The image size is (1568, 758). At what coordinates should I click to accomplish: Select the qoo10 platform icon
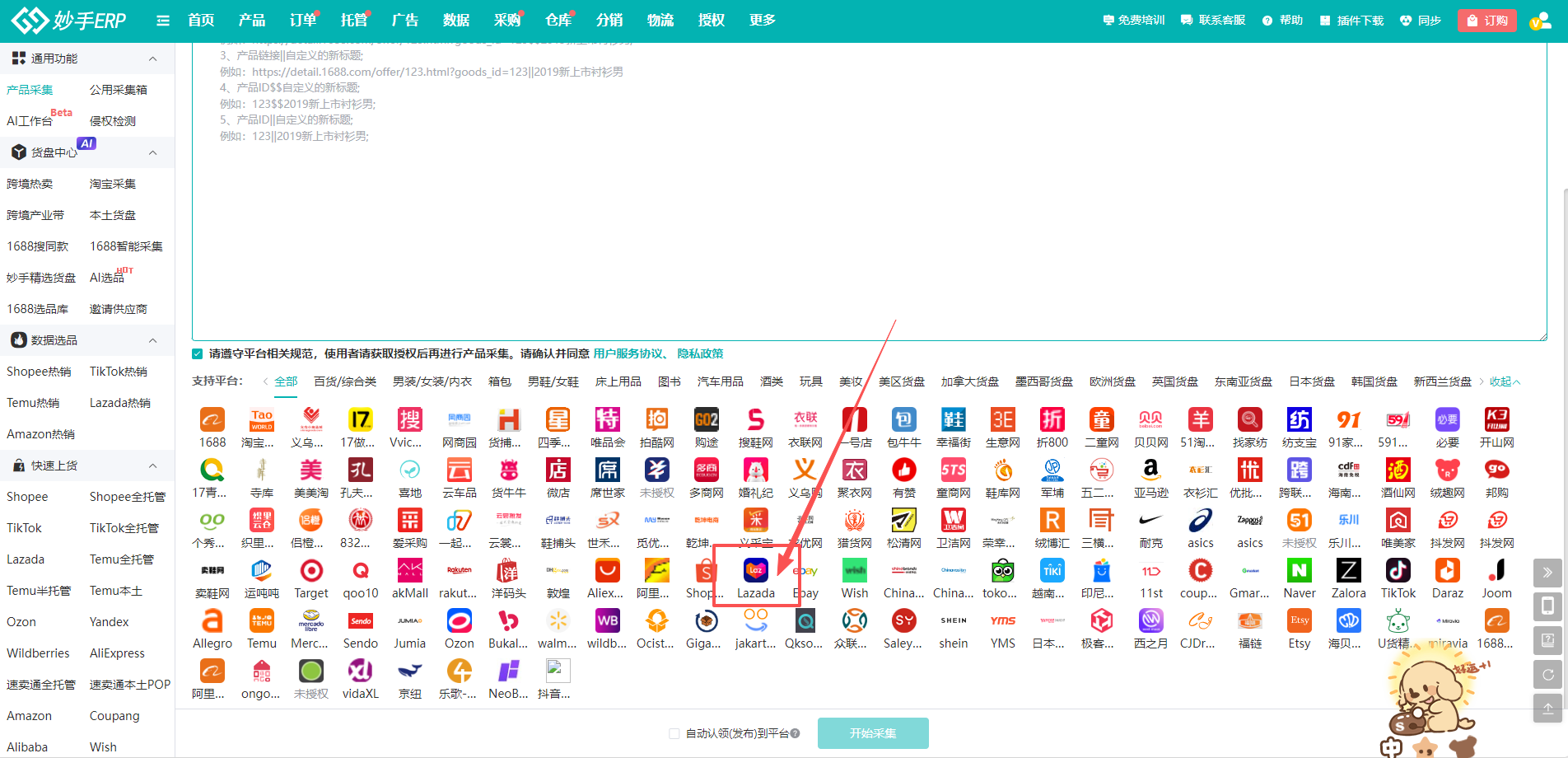click(x=361, y=571)
